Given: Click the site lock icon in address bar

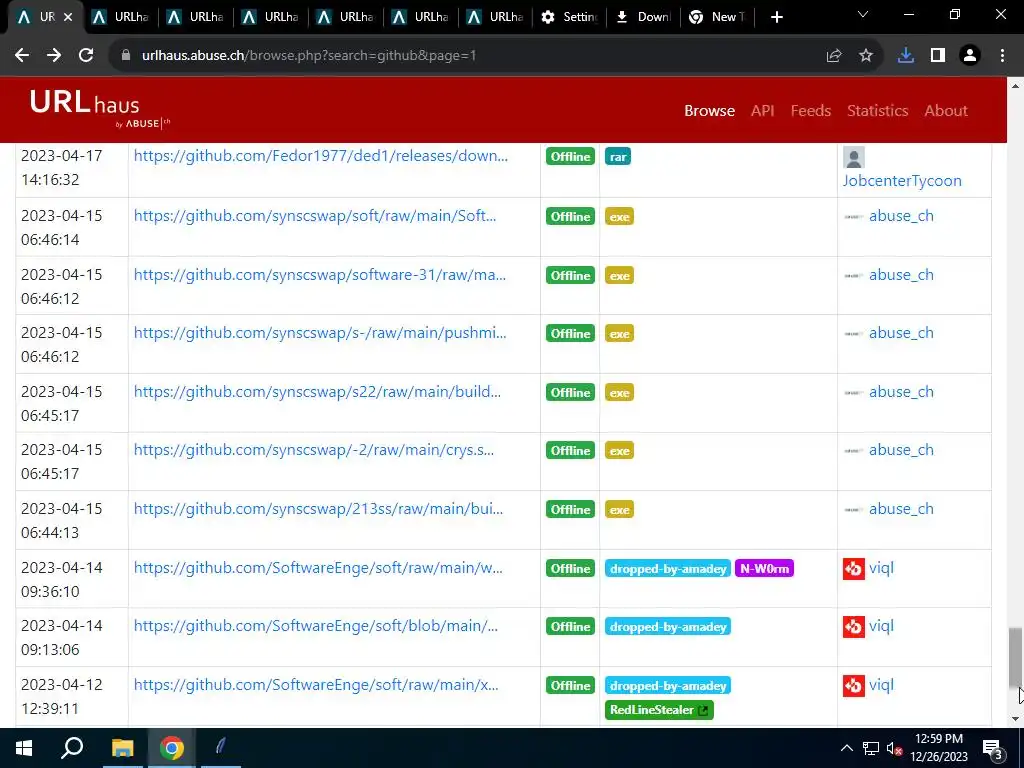Looking at the screenshot, I should (x=126, y=56).
